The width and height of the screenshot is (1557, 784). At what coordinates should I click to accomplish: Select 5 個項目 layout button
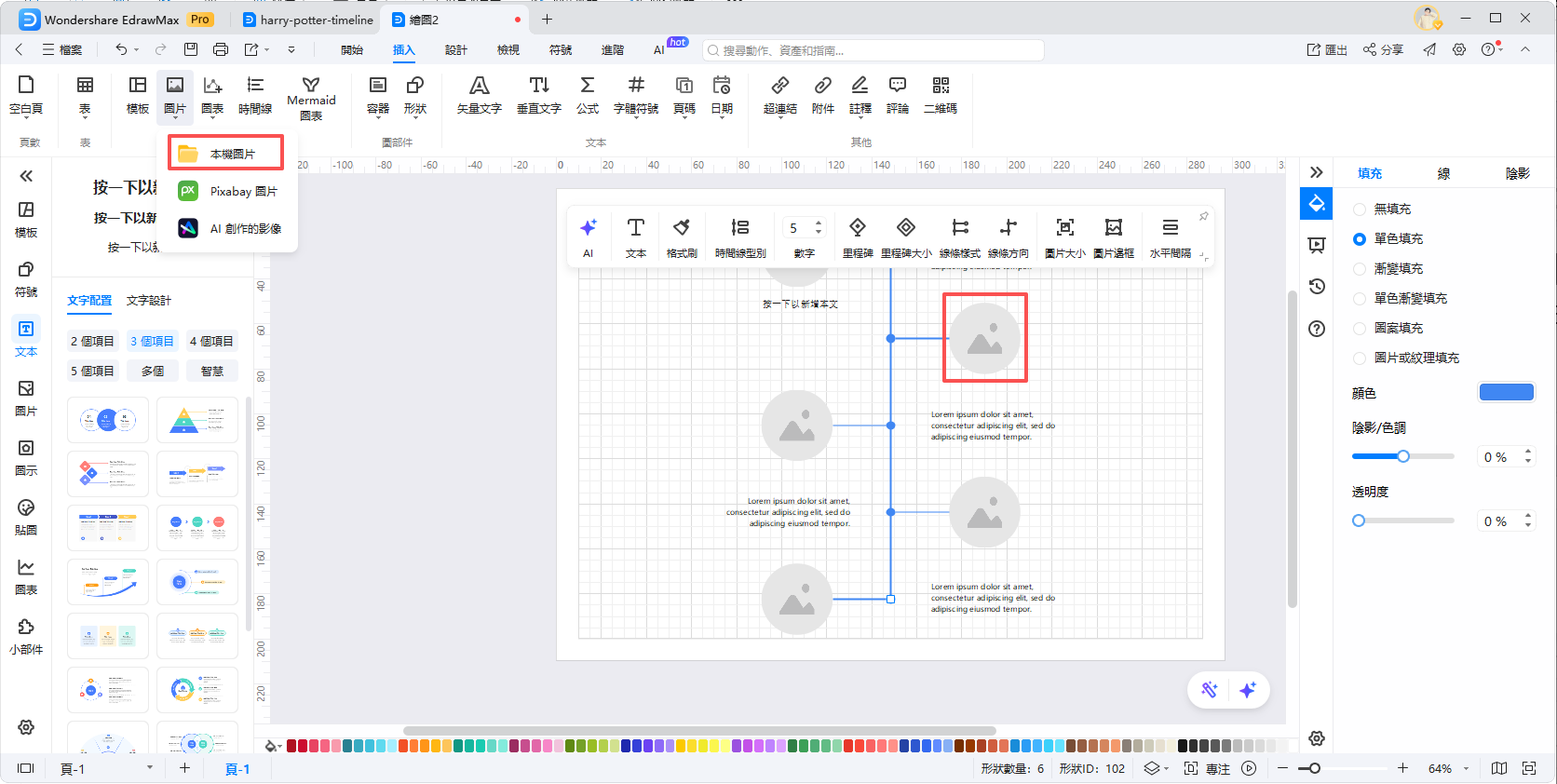click(x=92, y=372)
